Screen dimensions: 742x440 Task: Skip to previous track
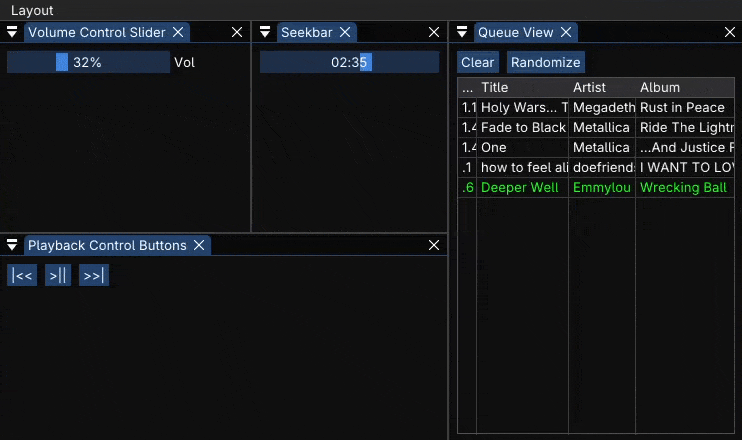pyautogui.click(x=22, y=275)
